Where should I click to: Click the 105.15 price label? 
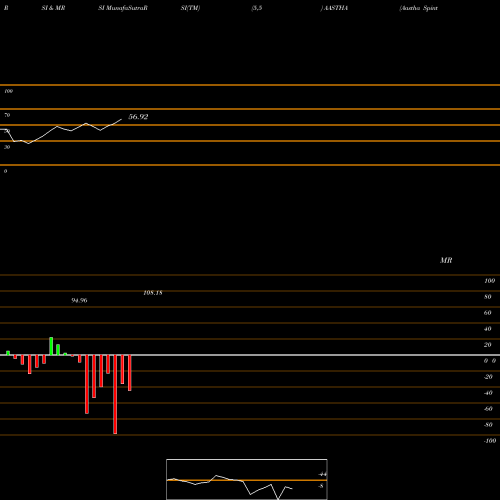pyautogui.click(x=153, y=293)
